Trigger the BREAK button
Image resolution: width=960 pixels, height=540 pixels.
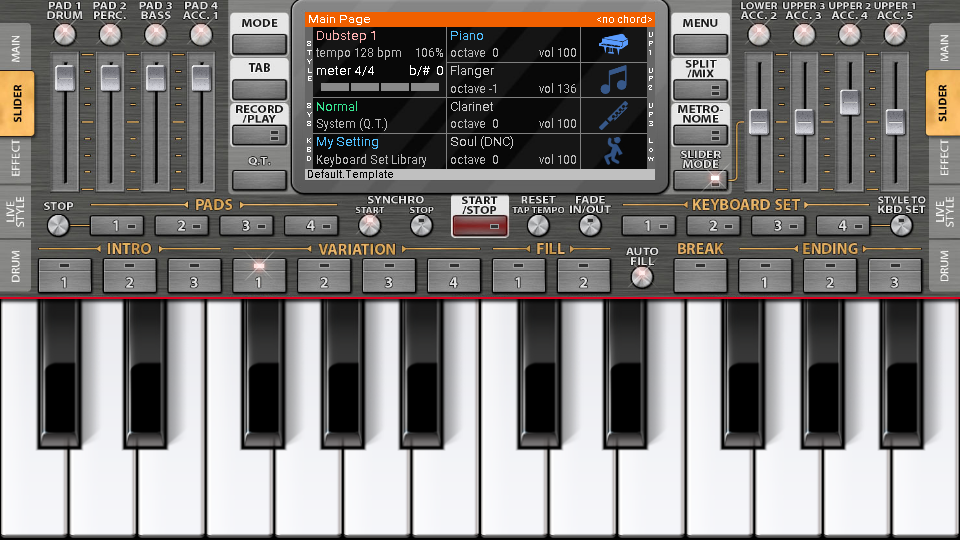(x=700, y=276)
